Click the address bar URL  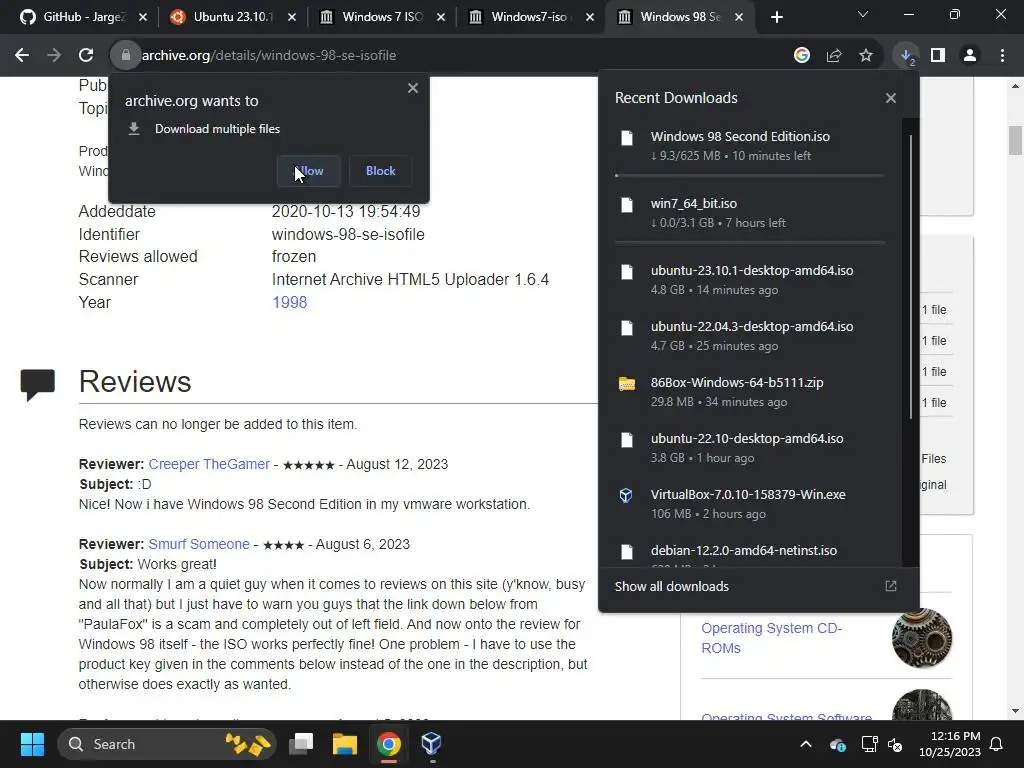(269, 56)
